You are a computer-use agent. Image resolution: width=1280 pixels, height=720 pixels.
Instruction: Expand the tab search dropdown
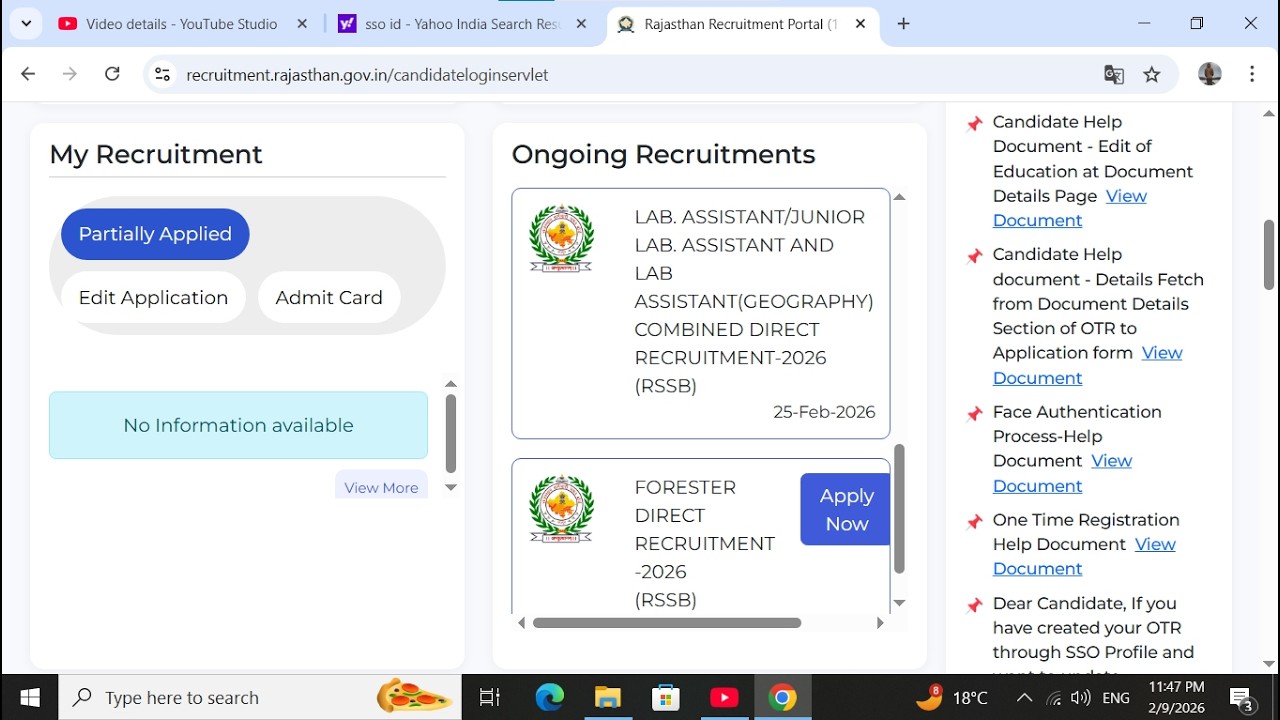pos(26,24)
